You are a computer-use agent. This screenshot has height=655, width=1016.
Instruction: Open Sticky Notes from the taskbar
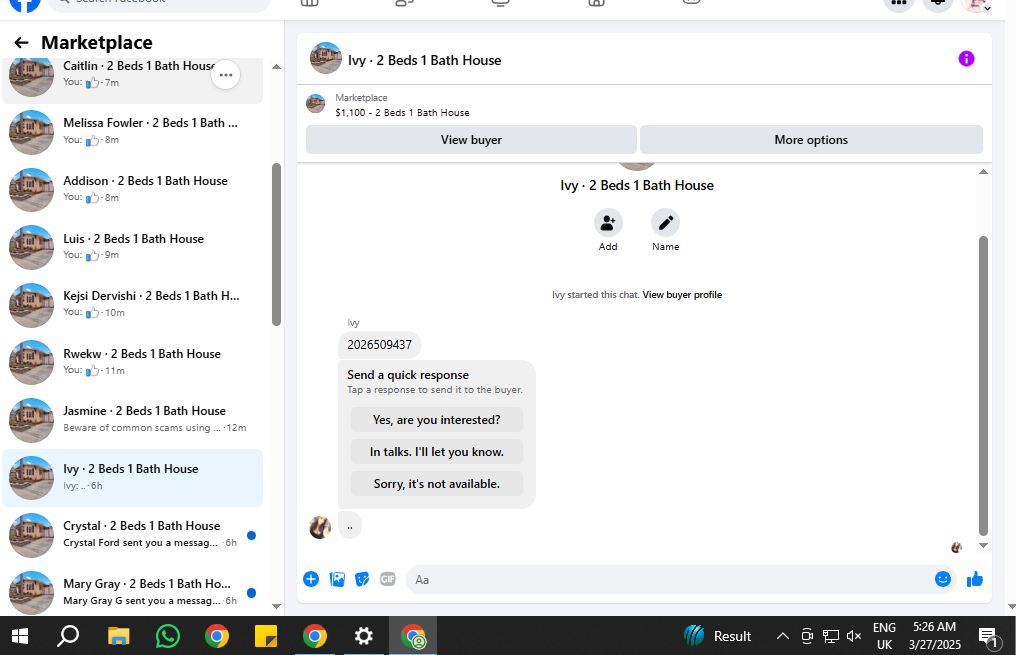pyautogui.click(x=266, y=637)
